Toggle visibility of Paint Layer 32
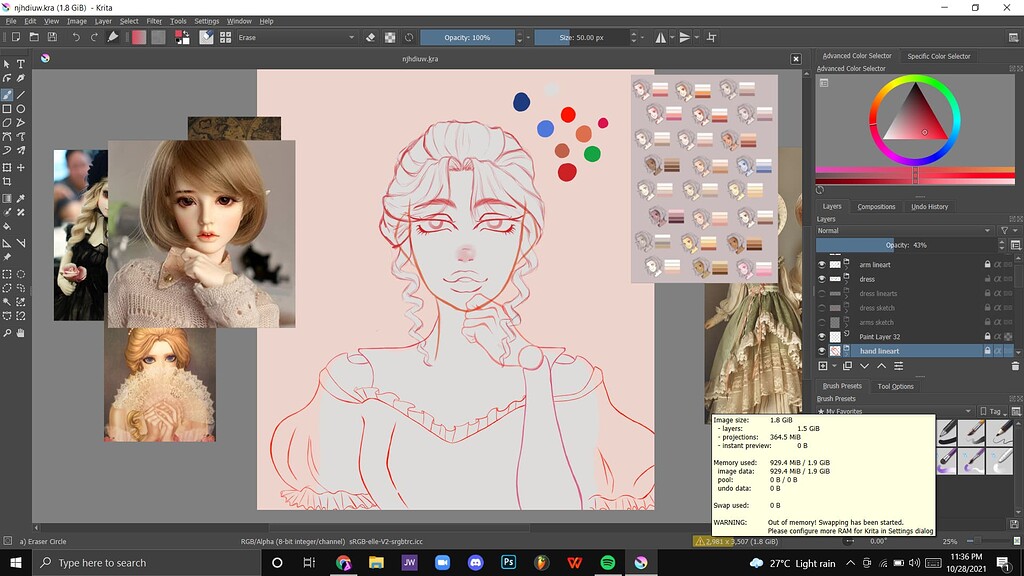 822,337
